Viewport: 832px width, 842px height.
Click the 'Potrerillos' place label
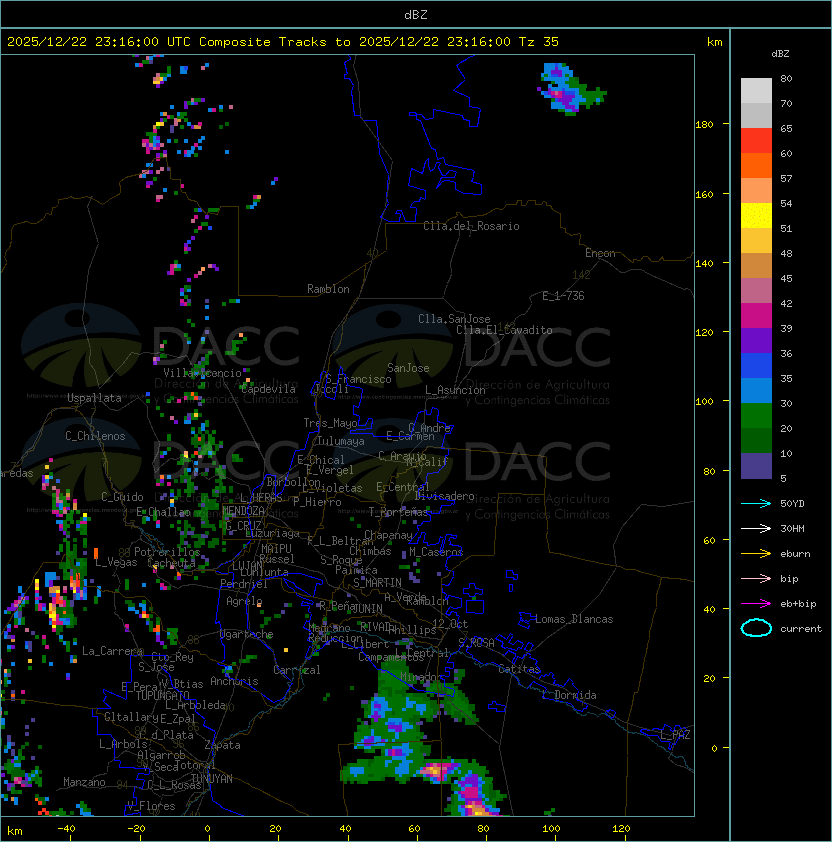pos(167,551)
